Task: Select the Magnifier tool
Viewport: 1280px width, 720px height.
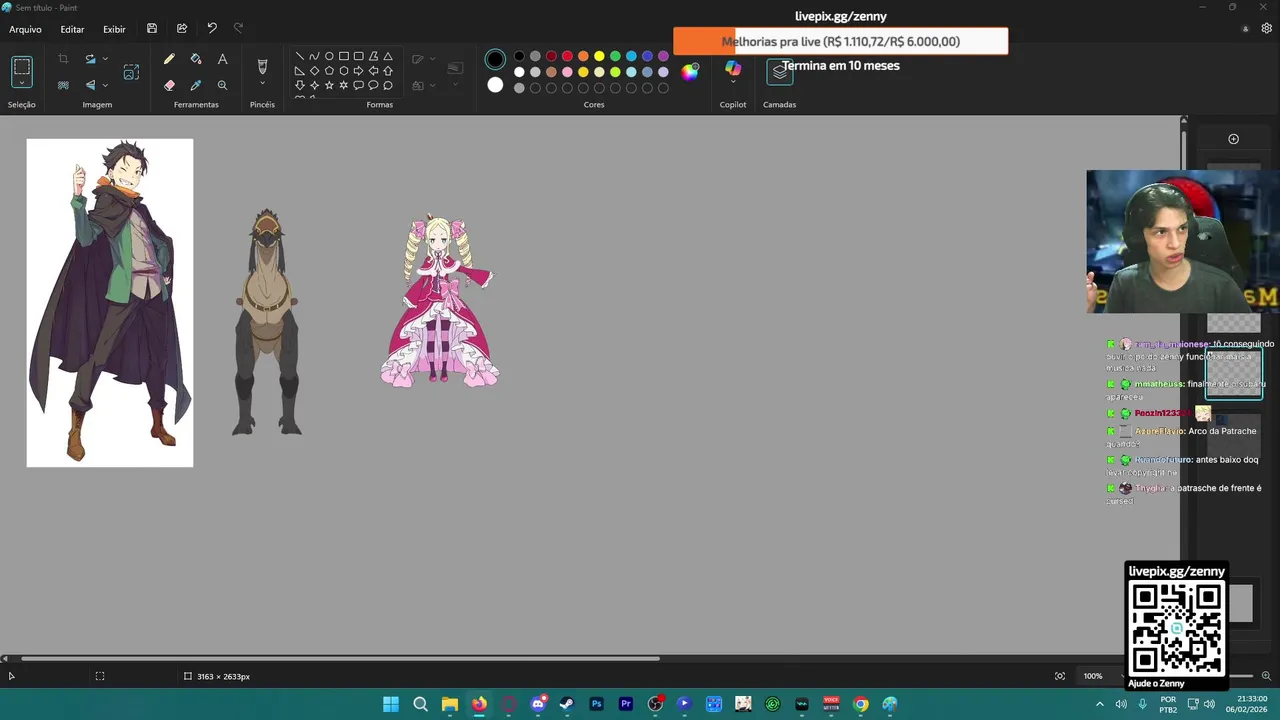Action: [x=222, y=85]
